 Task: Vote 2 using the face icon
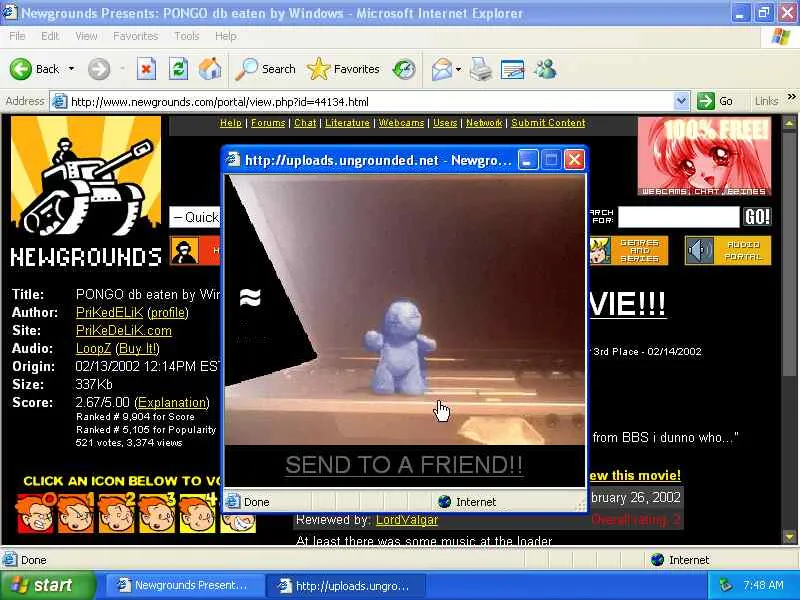coord(116,512)
